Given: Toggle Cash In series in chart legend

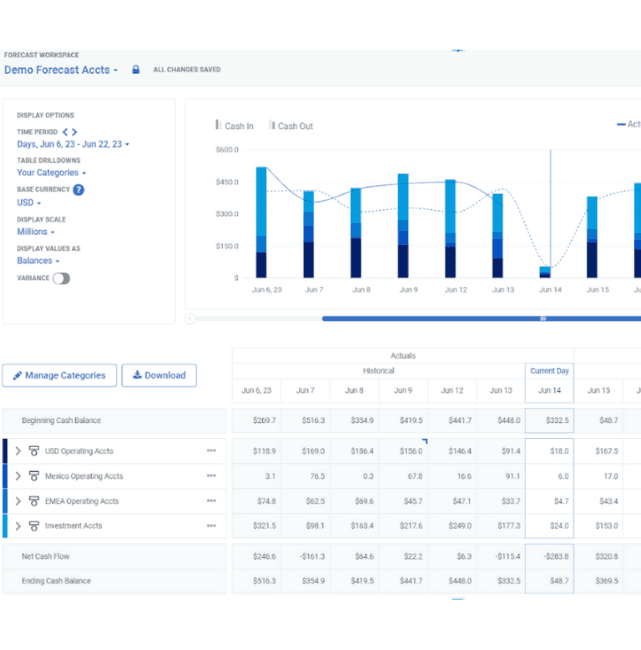Looking at the screenshot, I should (x=235, y=126).
